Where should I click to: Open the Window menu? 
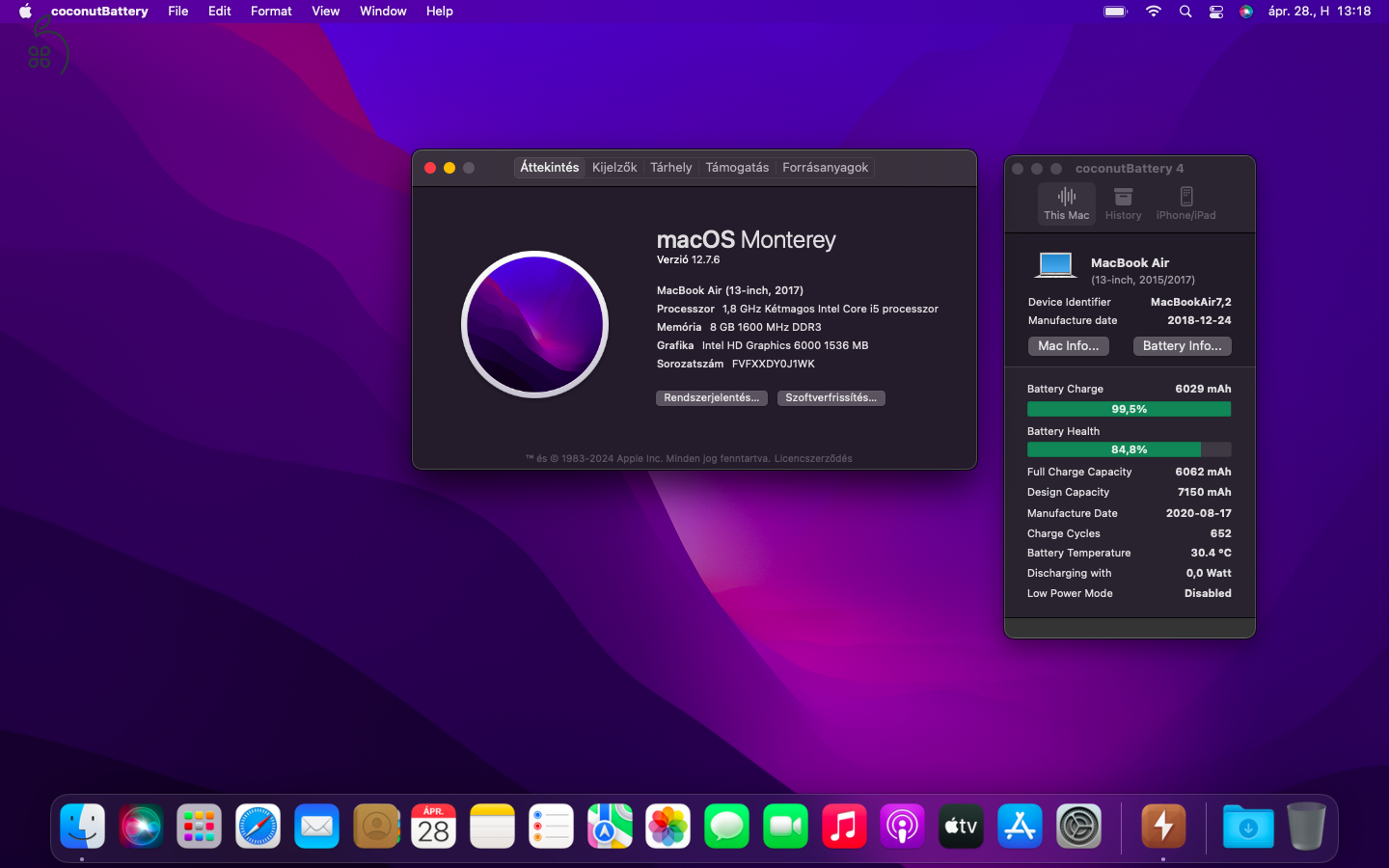click(383, 12)
